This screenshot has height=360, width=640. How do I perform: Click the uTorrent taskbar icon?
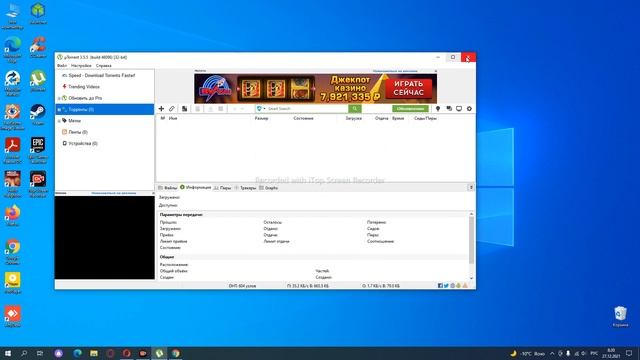click(159, 353)
